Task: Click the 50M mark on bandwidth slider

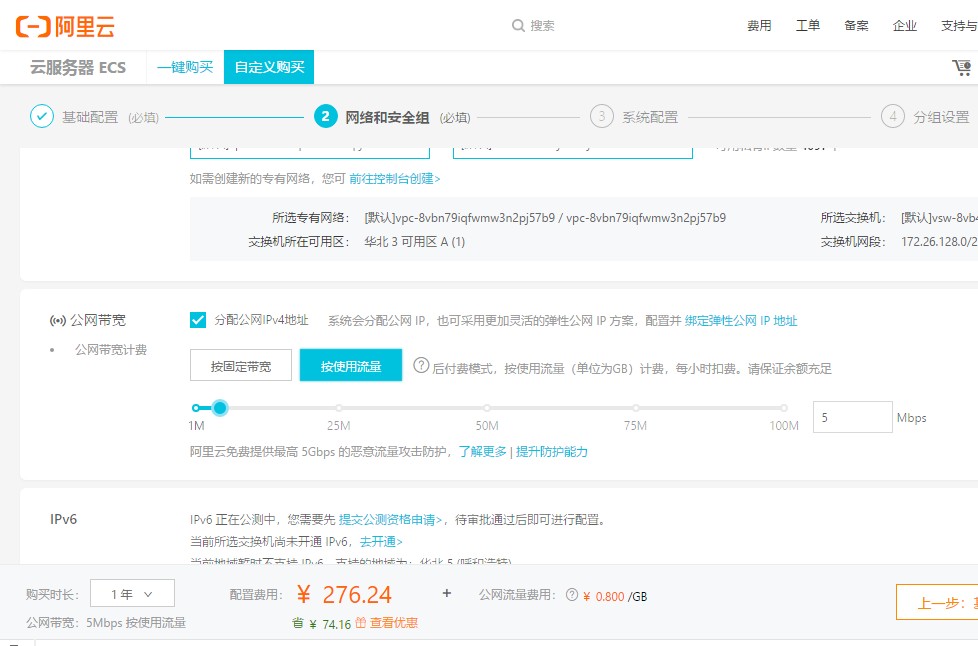Action: [x=487, y=408]
